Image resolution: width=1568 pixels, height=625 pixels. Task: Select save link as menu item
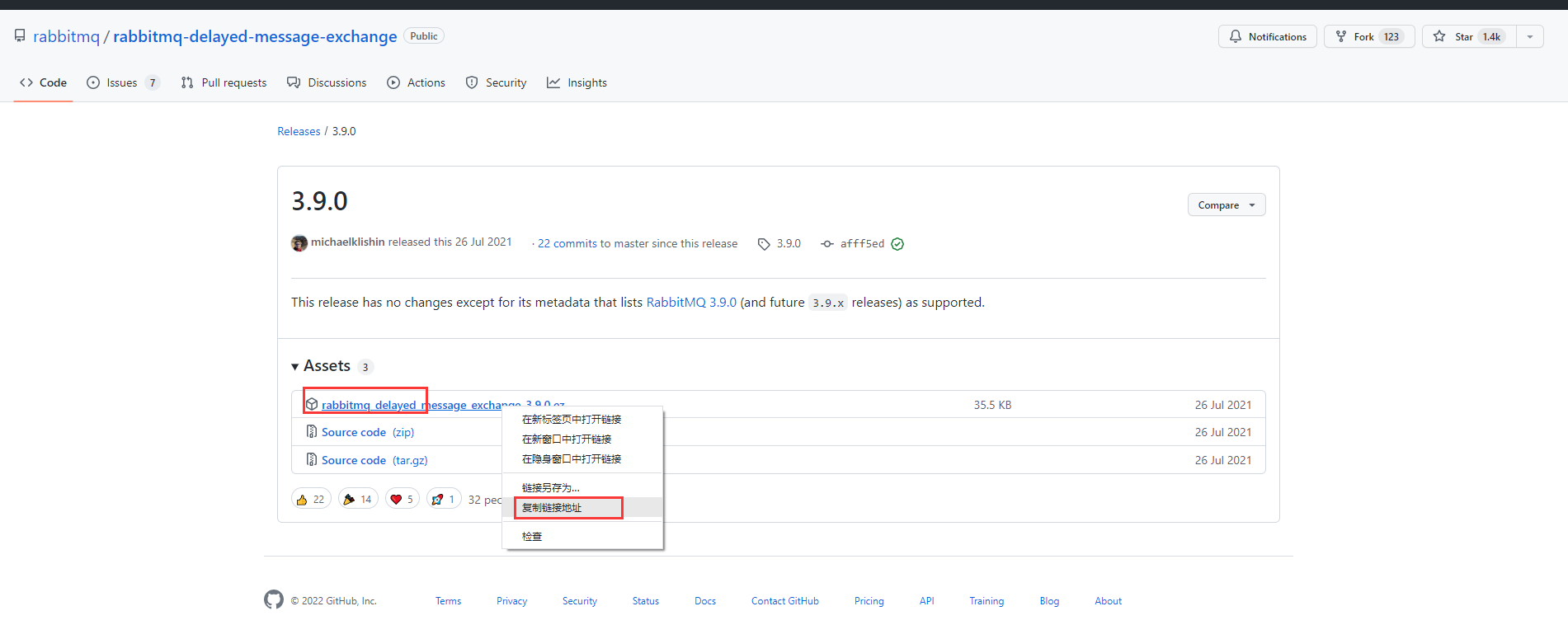(583, 488)
